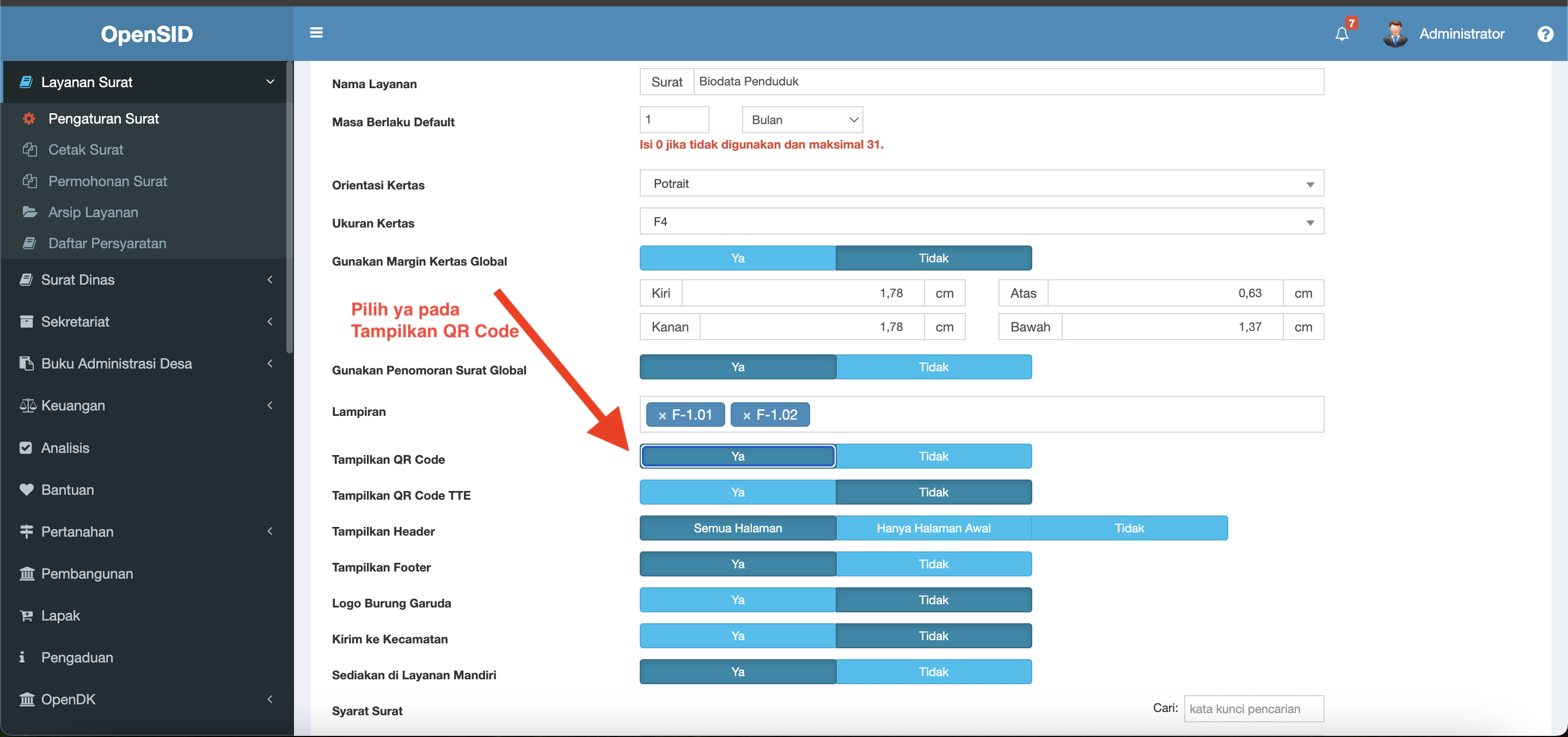
Task: Open the notifications bell icon
Action: [x=1342, y=34]
